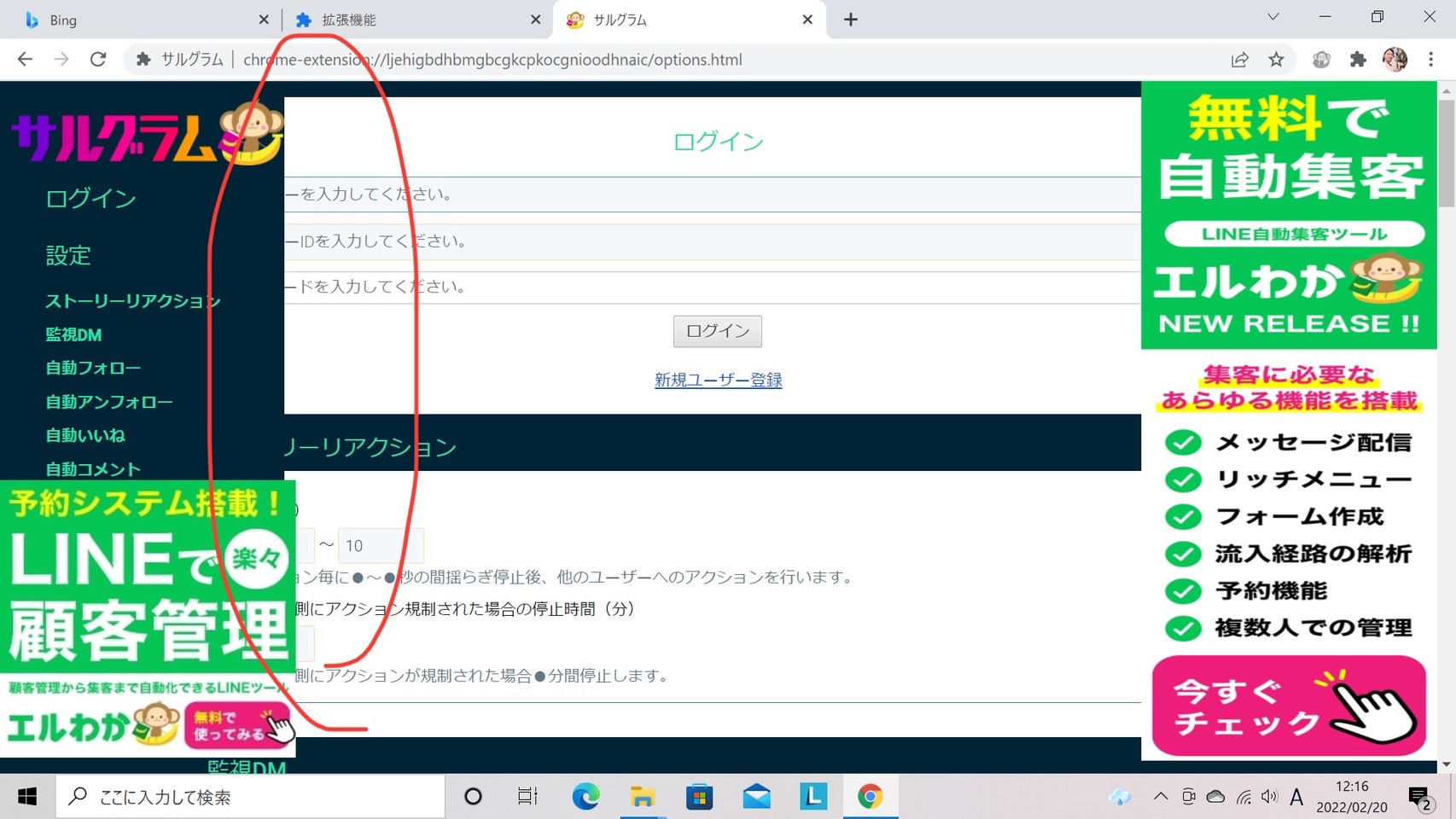The width and height of the screenshot is (1456, 819).
Task: Select 自動フォロー in the sidebar
Action: (93, 369)
